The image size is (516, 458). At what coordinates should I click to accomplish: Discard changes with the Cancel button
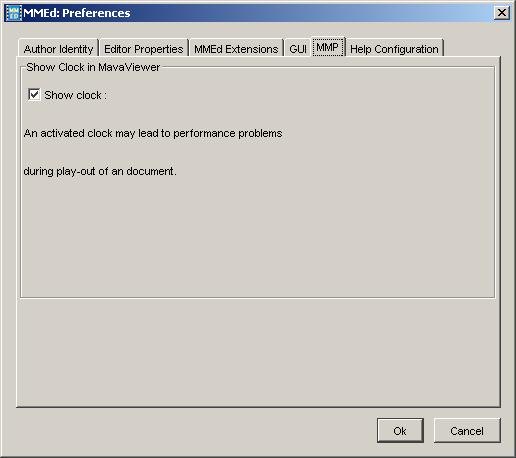click(467, 431)
